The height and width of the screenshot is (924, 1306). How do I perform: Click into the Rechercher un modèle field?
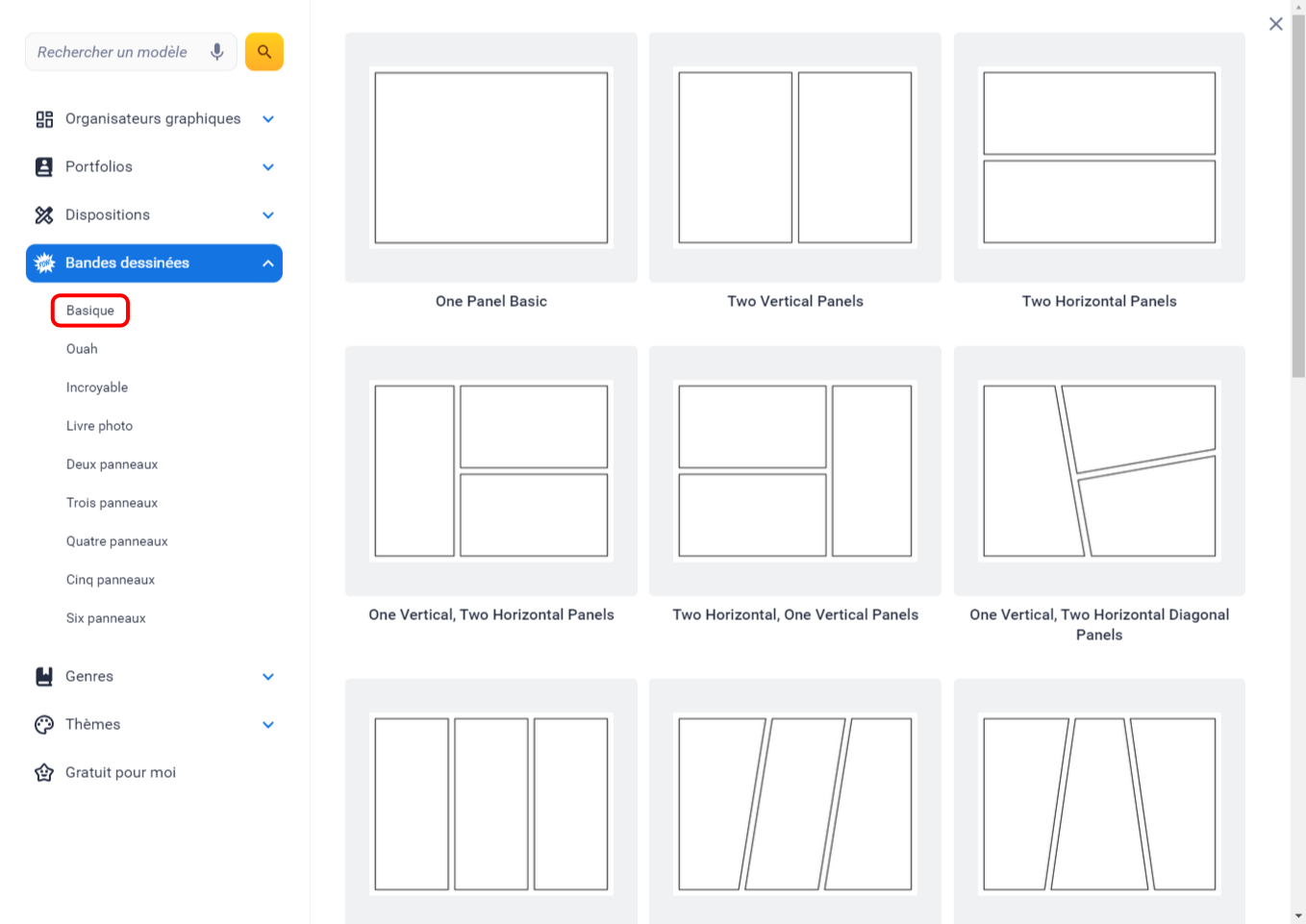[113, 52]
